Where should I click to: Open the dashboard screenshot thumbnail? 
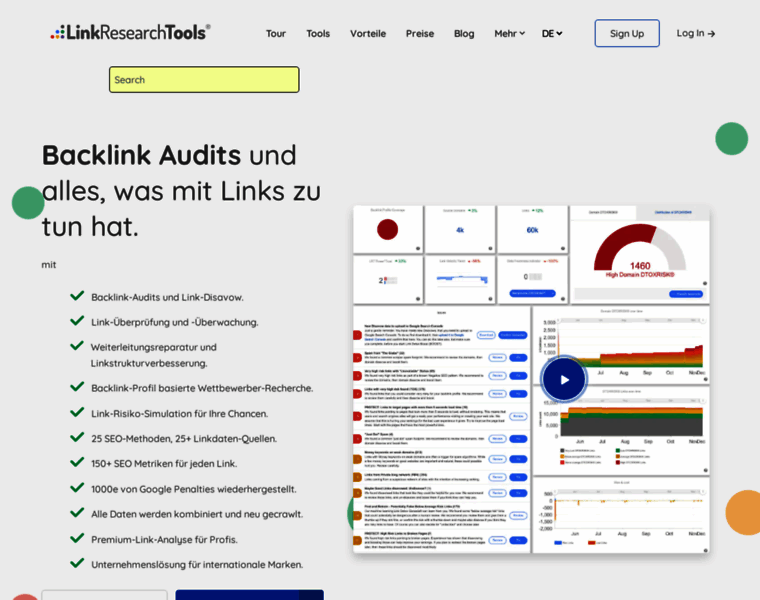[x=531, y=379]
